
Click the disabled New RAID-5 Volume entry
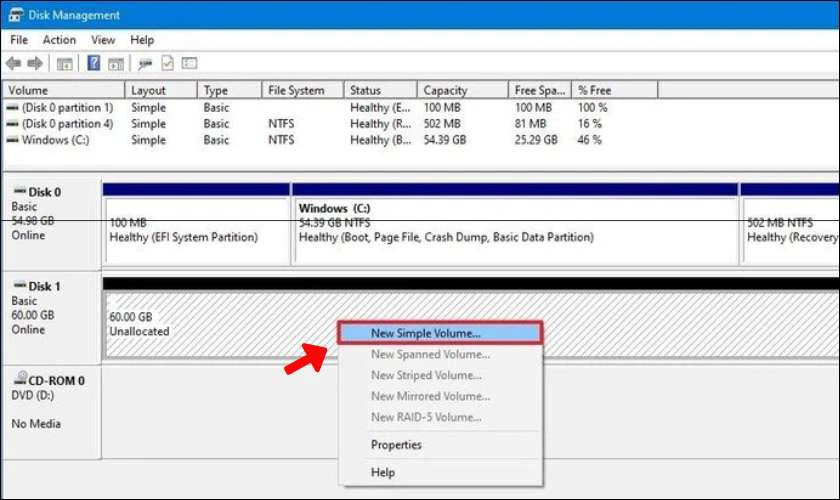426,417
